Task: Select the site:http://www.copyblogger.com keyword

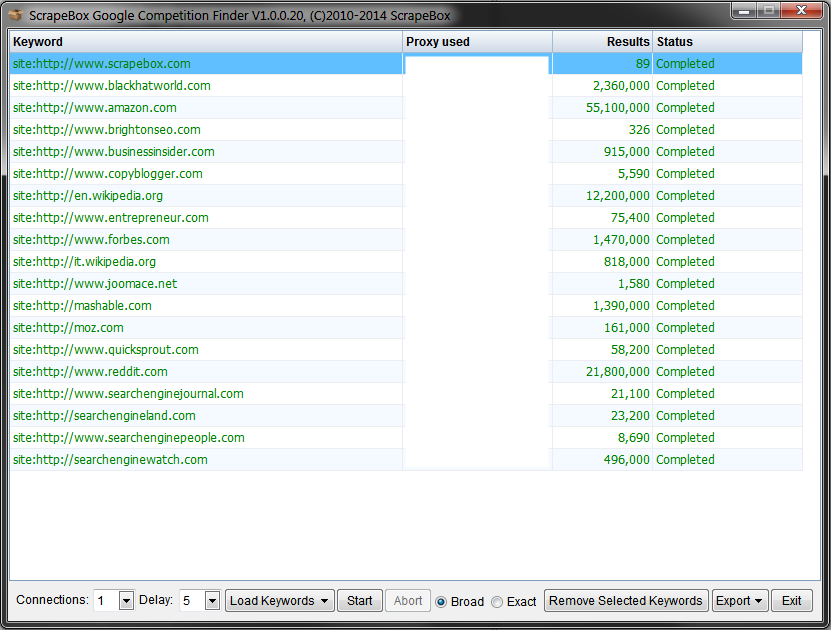Action: (x=108, y=174)
